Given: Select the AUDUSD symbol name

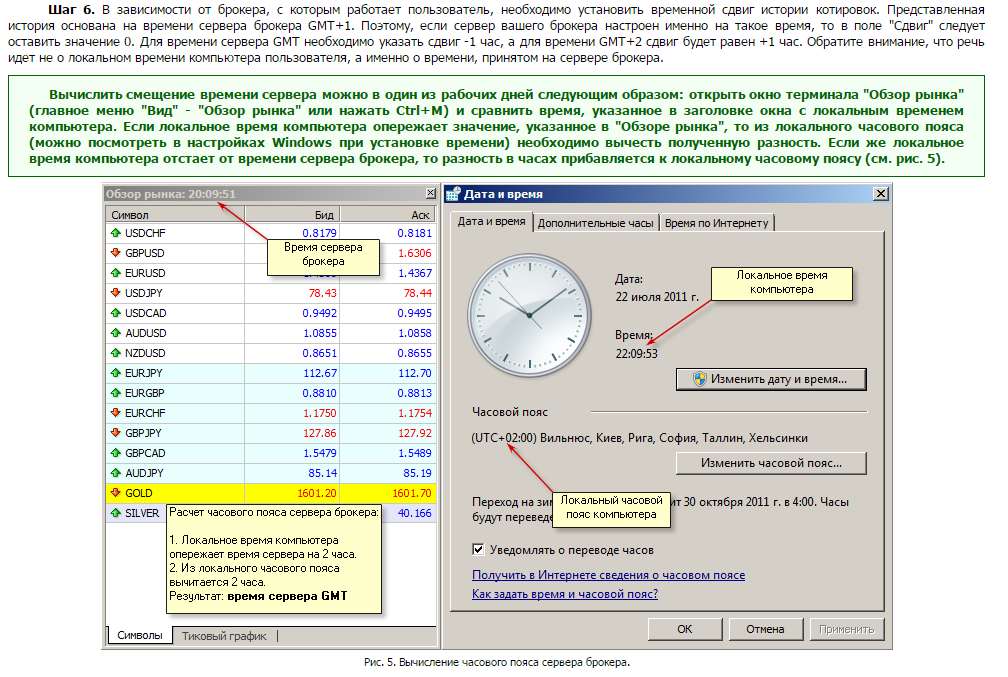Looking at the screenshot, I should 145,333.
